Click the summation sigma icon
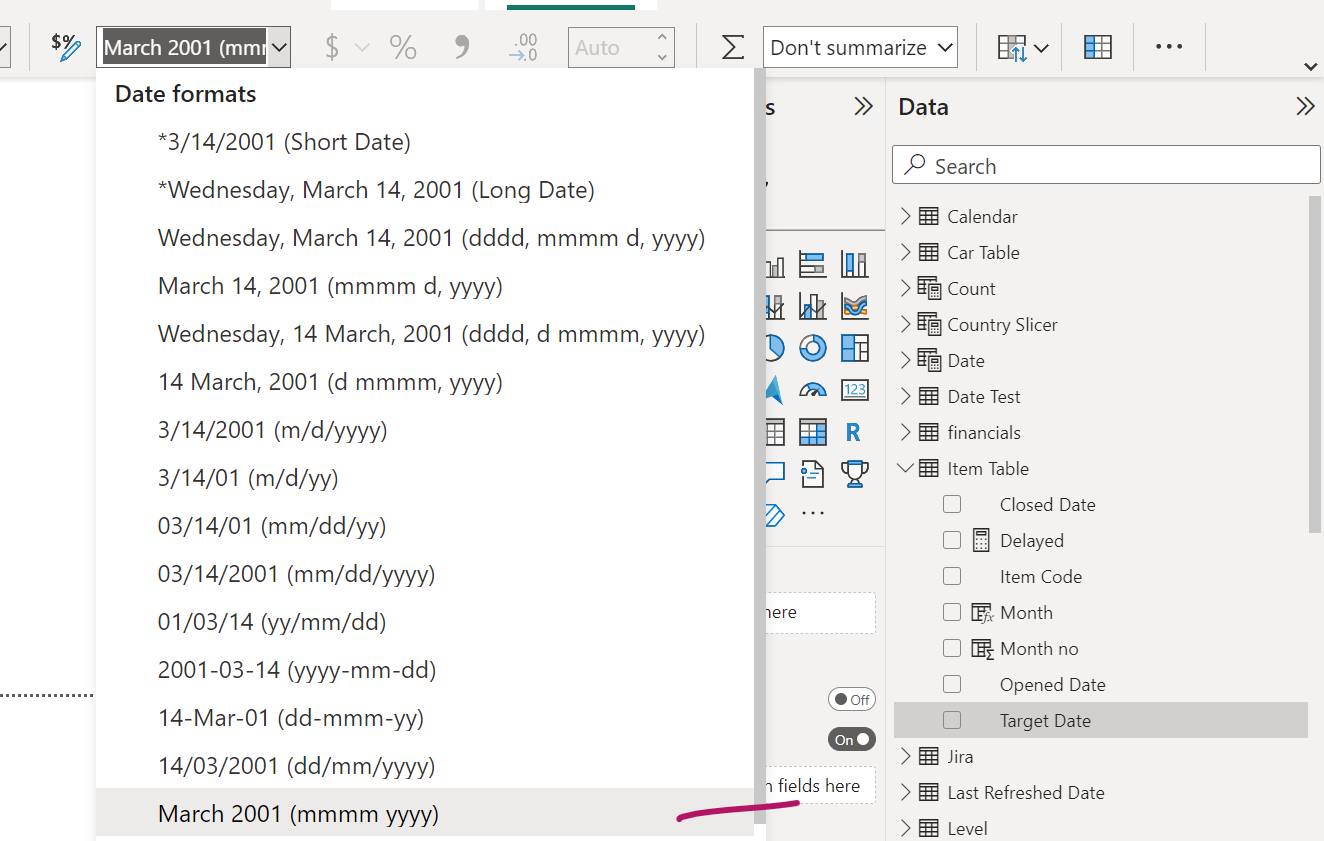Screen dimensions: 1324x841 [733, 47]
